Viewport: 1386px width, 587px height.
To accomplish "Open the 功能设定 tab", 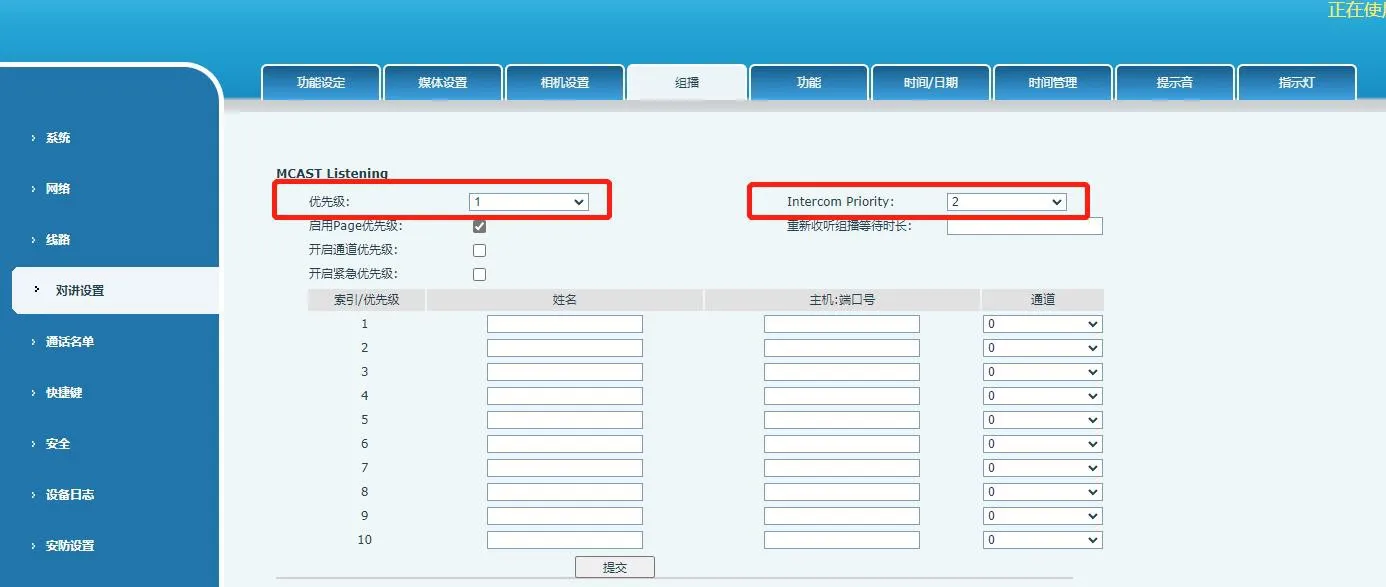I will pos(321,83).
